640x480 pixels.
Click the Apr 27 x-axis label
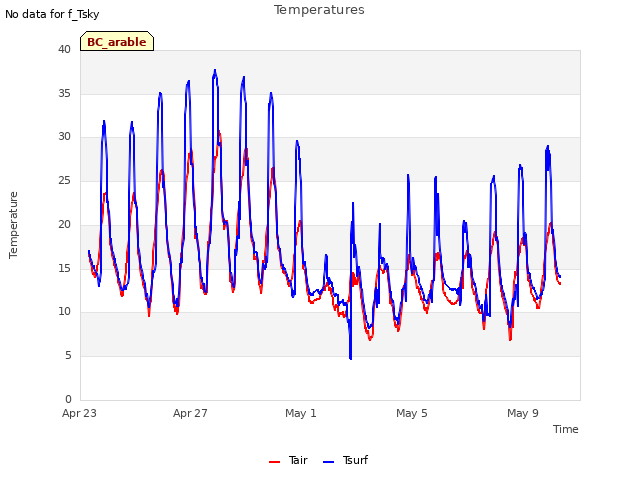[x=190, y=413]
